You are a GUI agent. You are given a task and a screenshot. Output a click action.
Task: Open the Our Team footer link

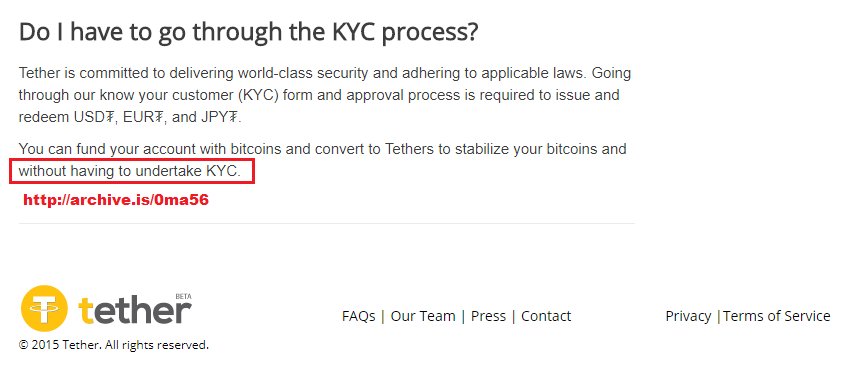[x=423, y=316]
